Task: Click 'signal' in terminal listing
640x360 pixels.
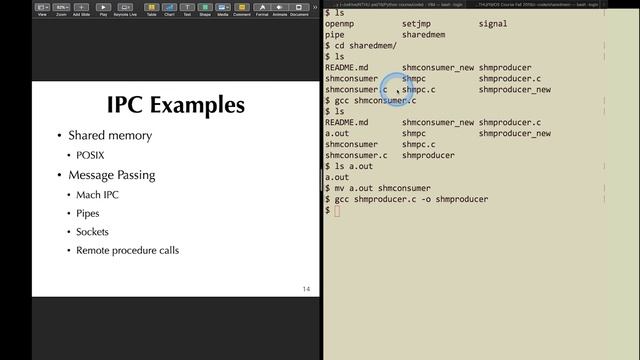Action: tap(493, 24)
